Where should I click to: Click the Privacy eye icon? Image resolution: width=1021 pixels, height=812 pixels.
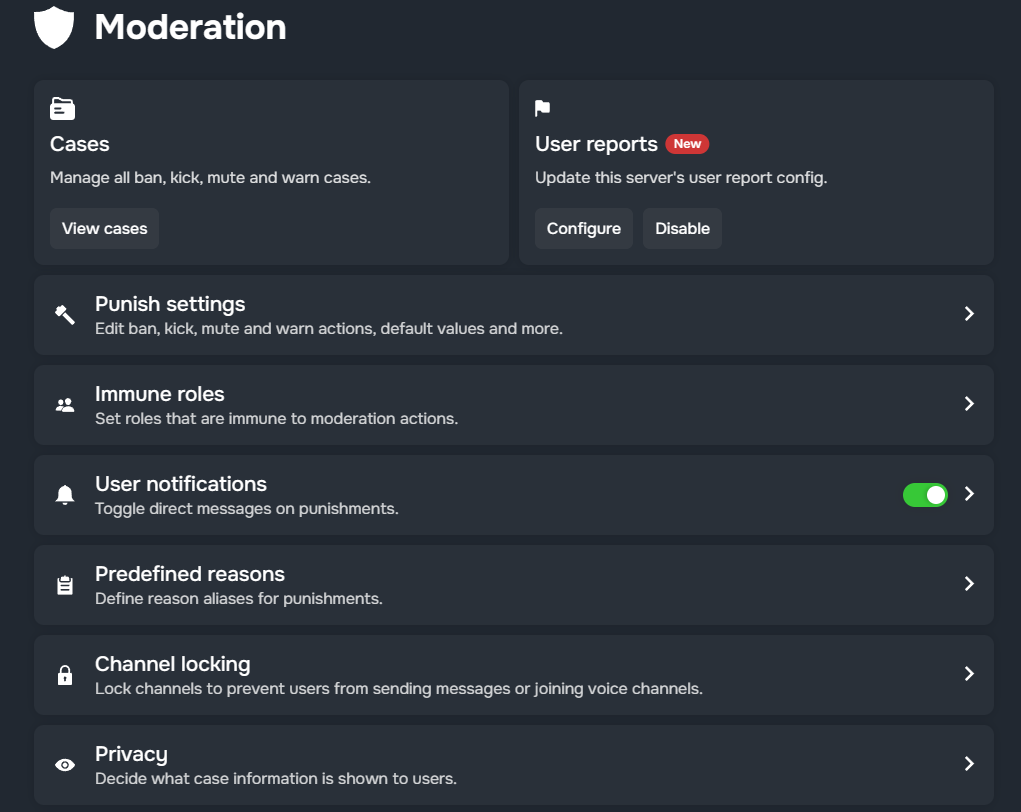coord(65,765)
